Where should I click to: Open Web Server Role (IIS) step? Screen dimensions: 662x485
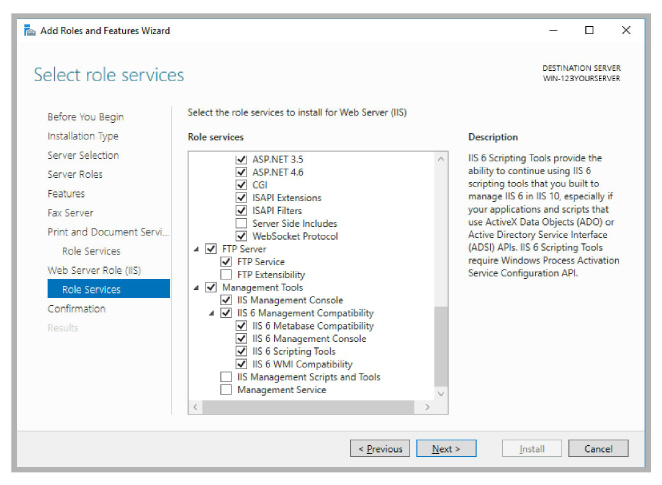coord(94,270)
